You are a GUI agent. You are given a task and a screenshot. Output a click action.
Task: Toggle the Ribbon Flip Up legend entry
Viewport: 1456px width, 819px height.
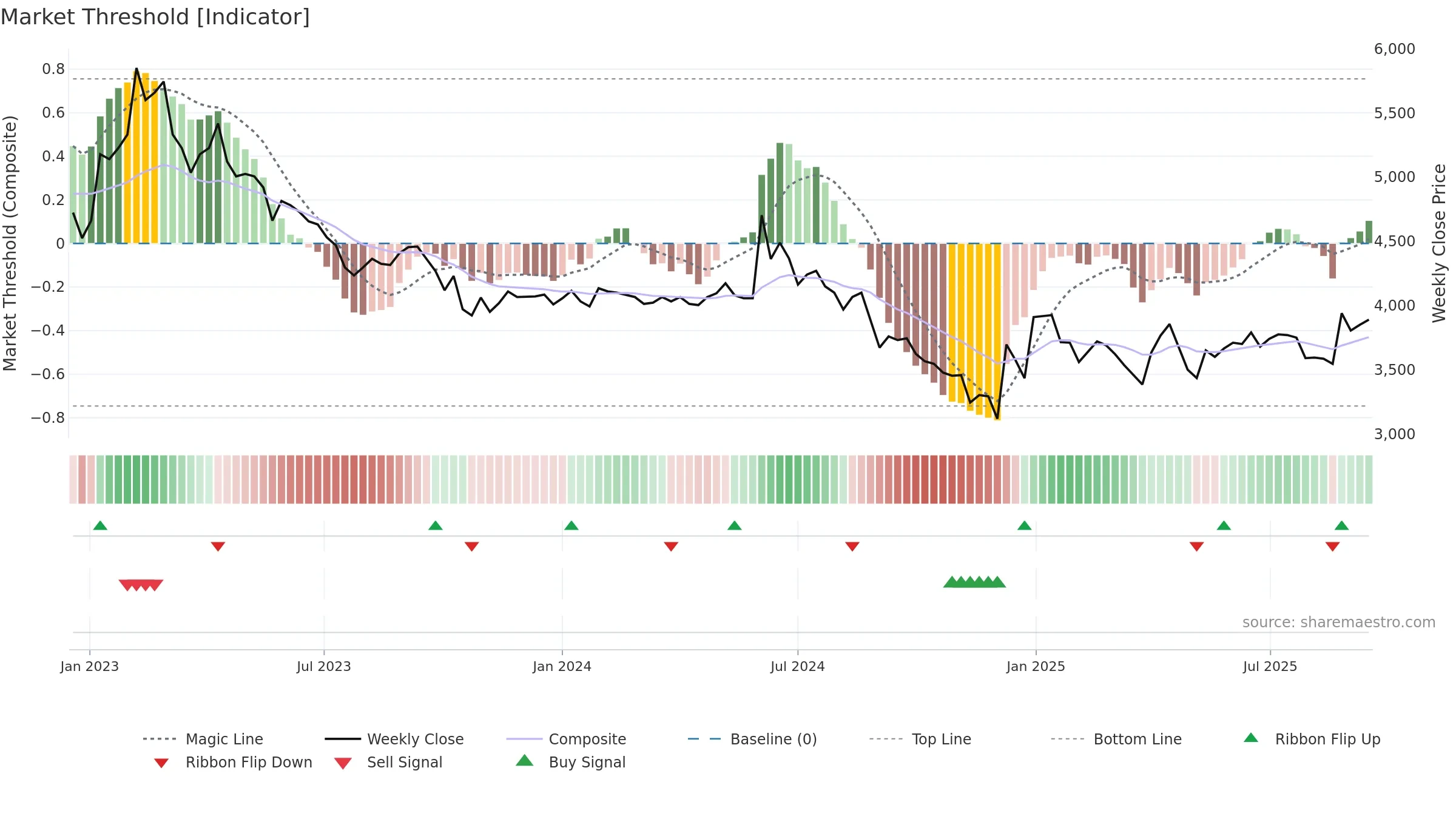click(1312, 739)
